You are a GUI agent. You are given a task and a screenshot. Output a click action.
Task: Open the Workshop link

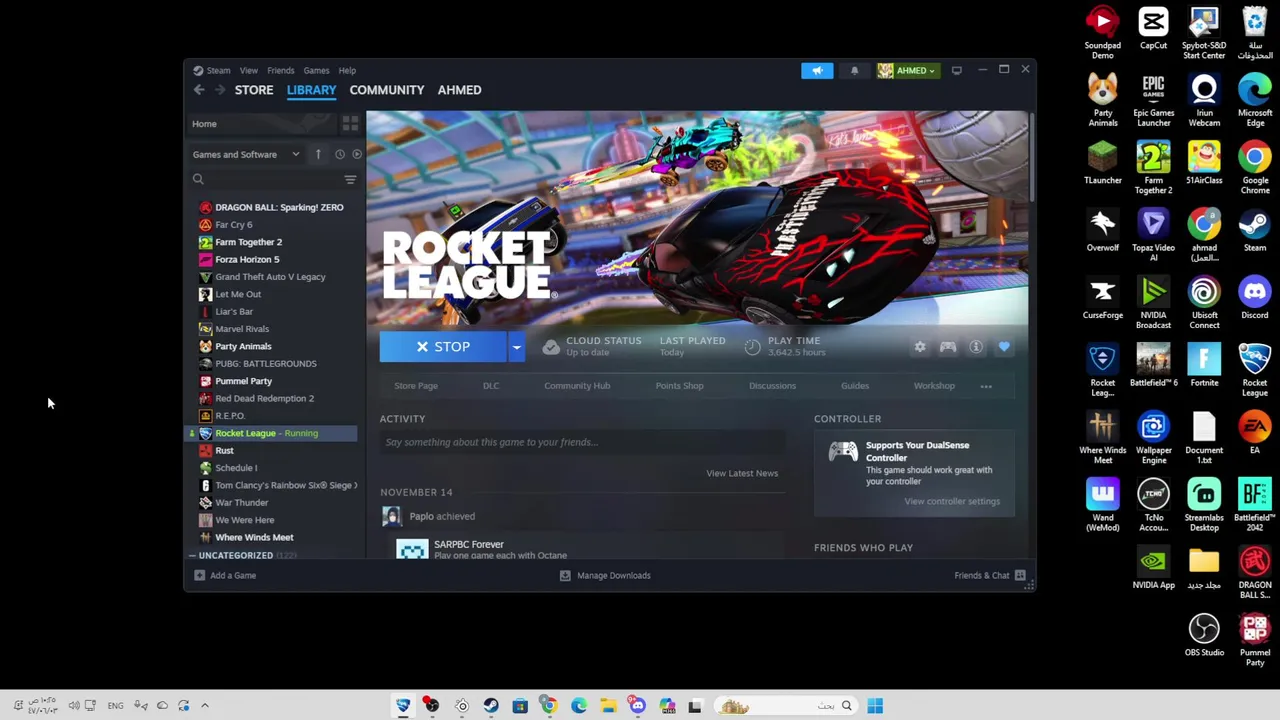934,386
